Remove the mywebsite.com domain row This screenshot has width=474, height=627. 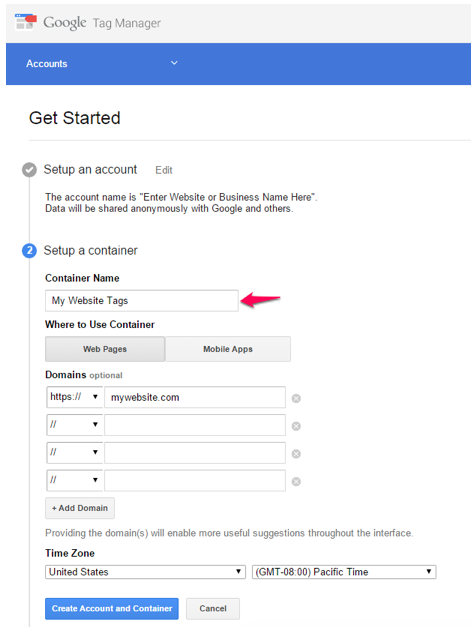pos(296,398)
